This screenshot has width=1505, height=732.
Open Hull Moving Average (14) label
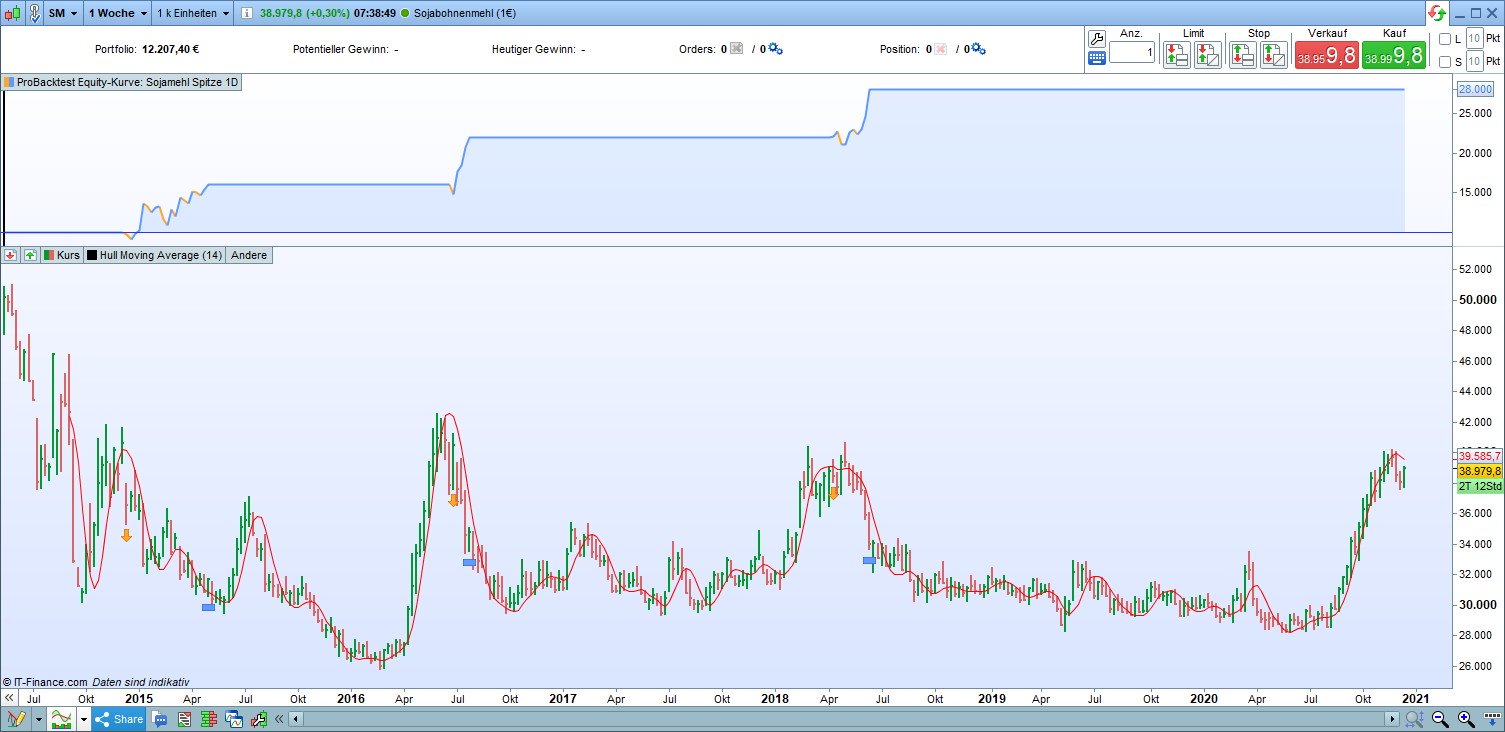pos(155,255)
